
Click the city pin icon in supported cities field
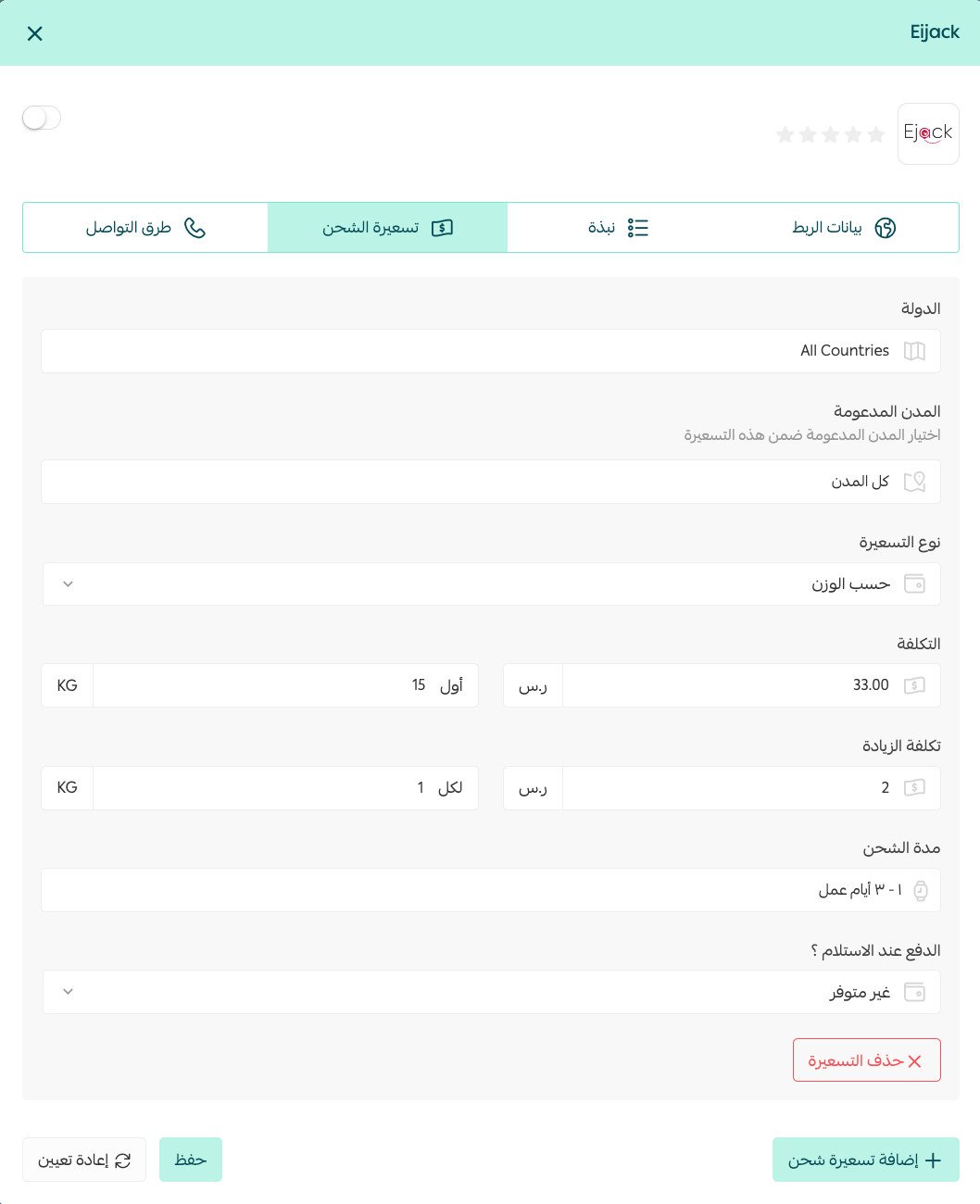pos(914,482)
